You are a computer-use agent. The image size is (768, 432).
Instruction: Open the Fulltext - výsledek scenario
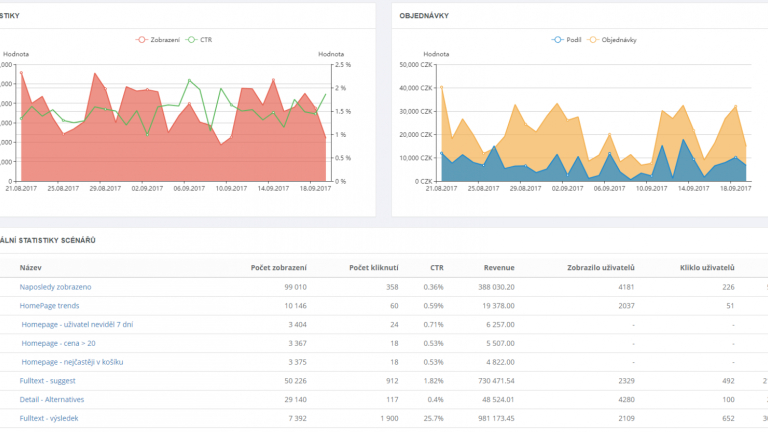(x=49, y=418)
